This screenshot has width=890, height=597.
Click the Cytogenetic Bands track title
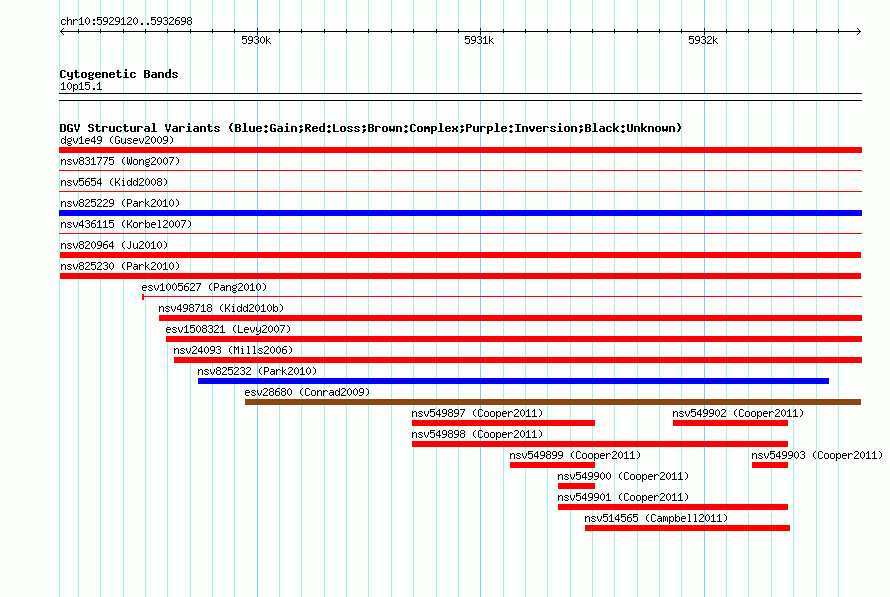(x=119, y=74)
